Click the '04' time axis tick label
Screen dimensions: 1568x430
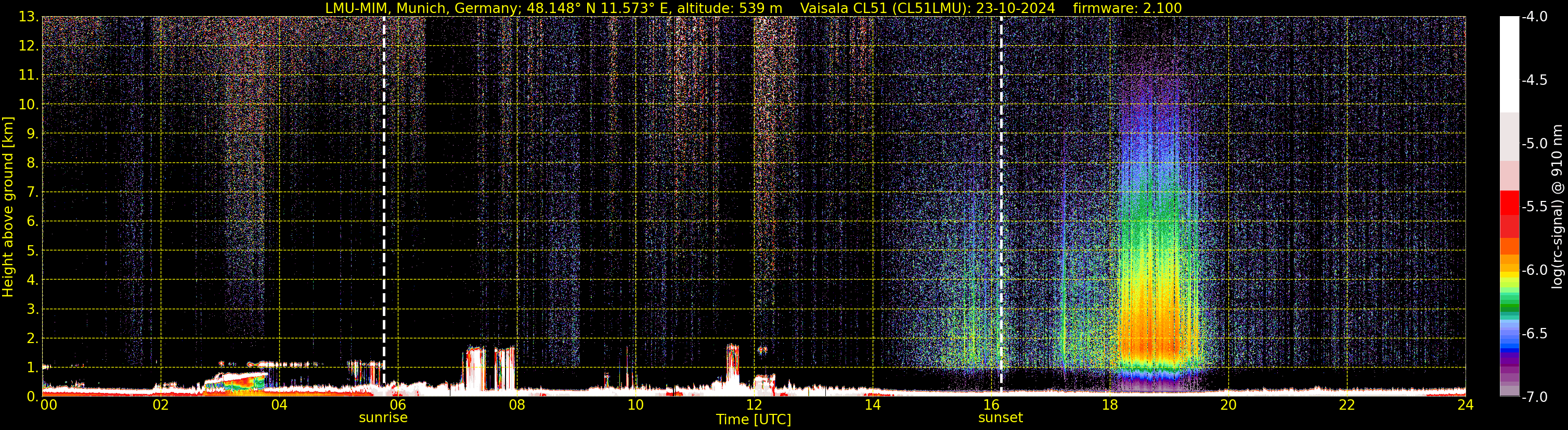pos(279,405)
